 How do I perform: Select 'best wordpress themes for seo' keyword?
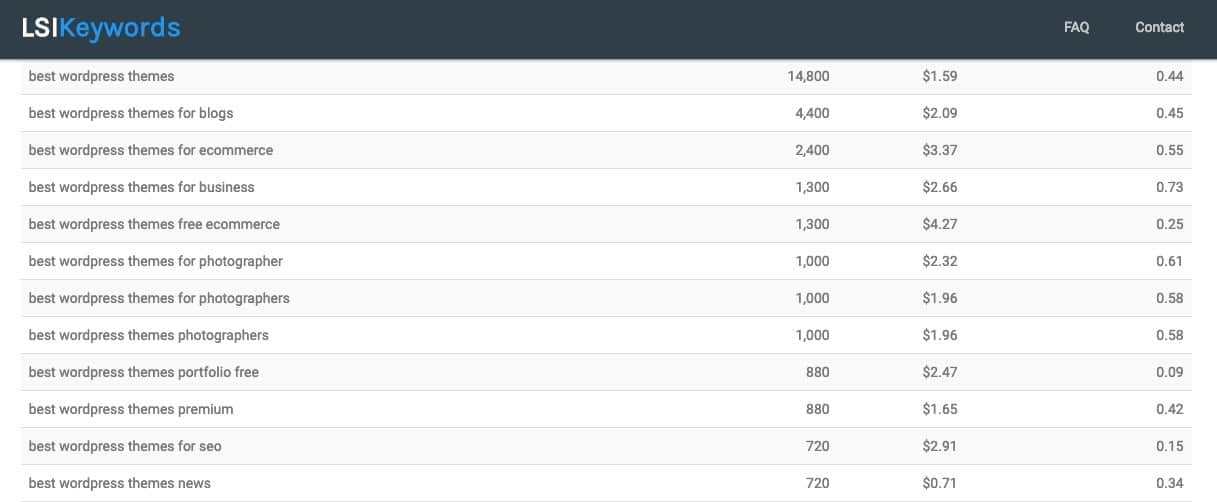click(x=125, y=446)
